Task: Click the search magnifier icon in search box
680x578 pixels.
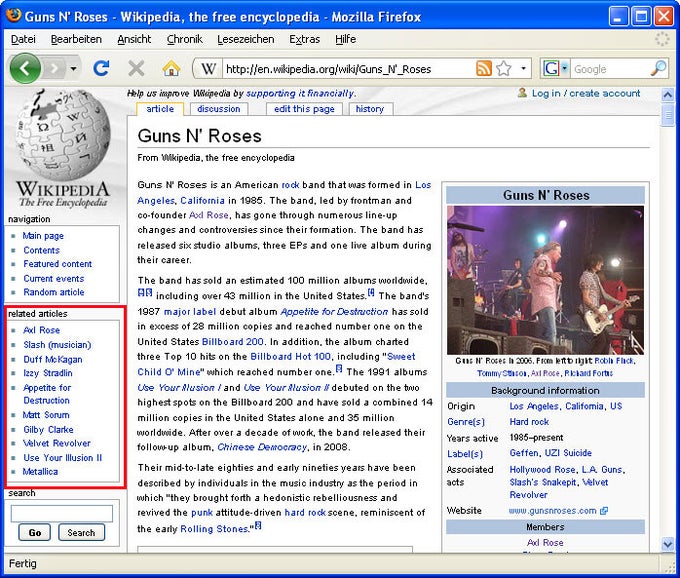Action: (658, 68)
